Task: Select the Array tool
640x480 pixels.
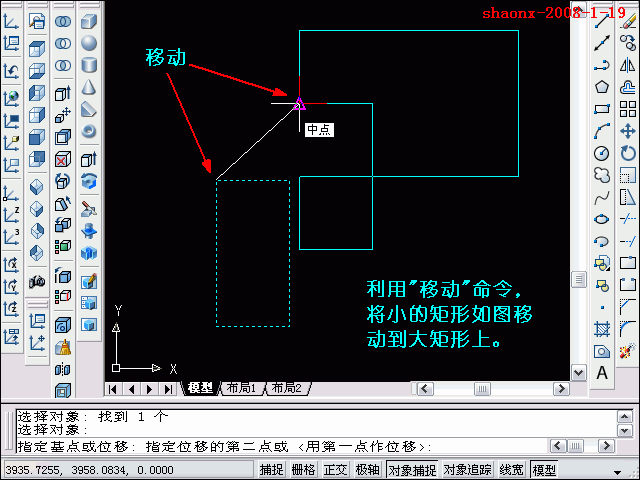Action: click(x=628, y=109)
